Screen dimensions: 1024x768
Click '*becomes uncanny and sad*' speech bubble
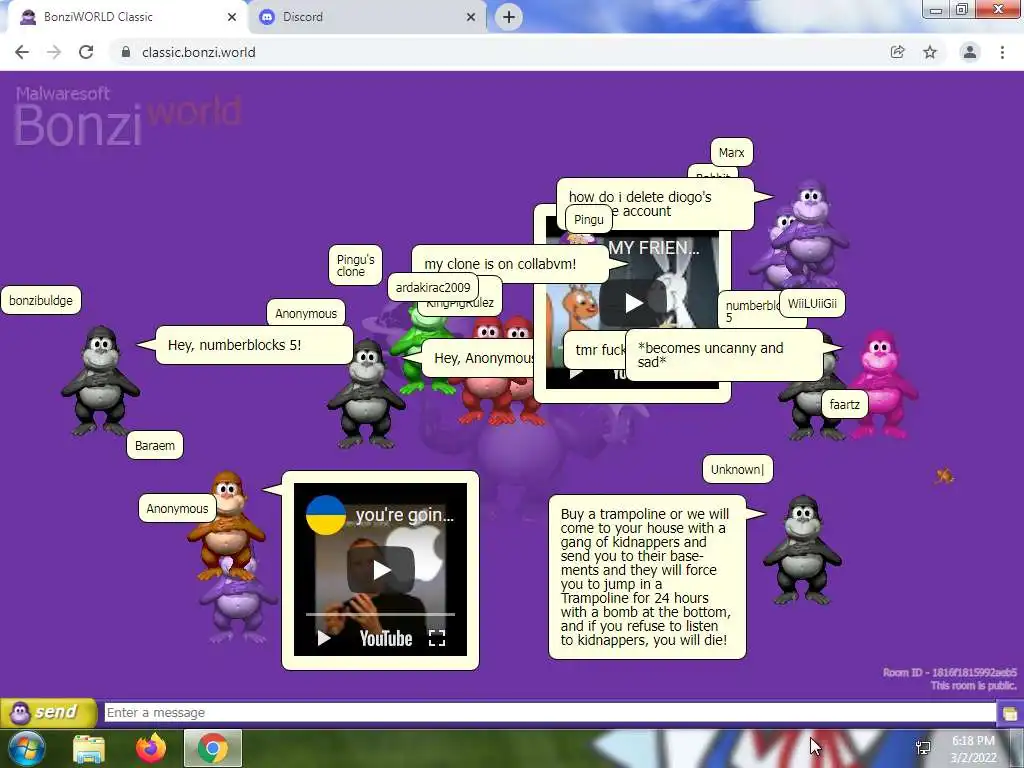[724, 355]
